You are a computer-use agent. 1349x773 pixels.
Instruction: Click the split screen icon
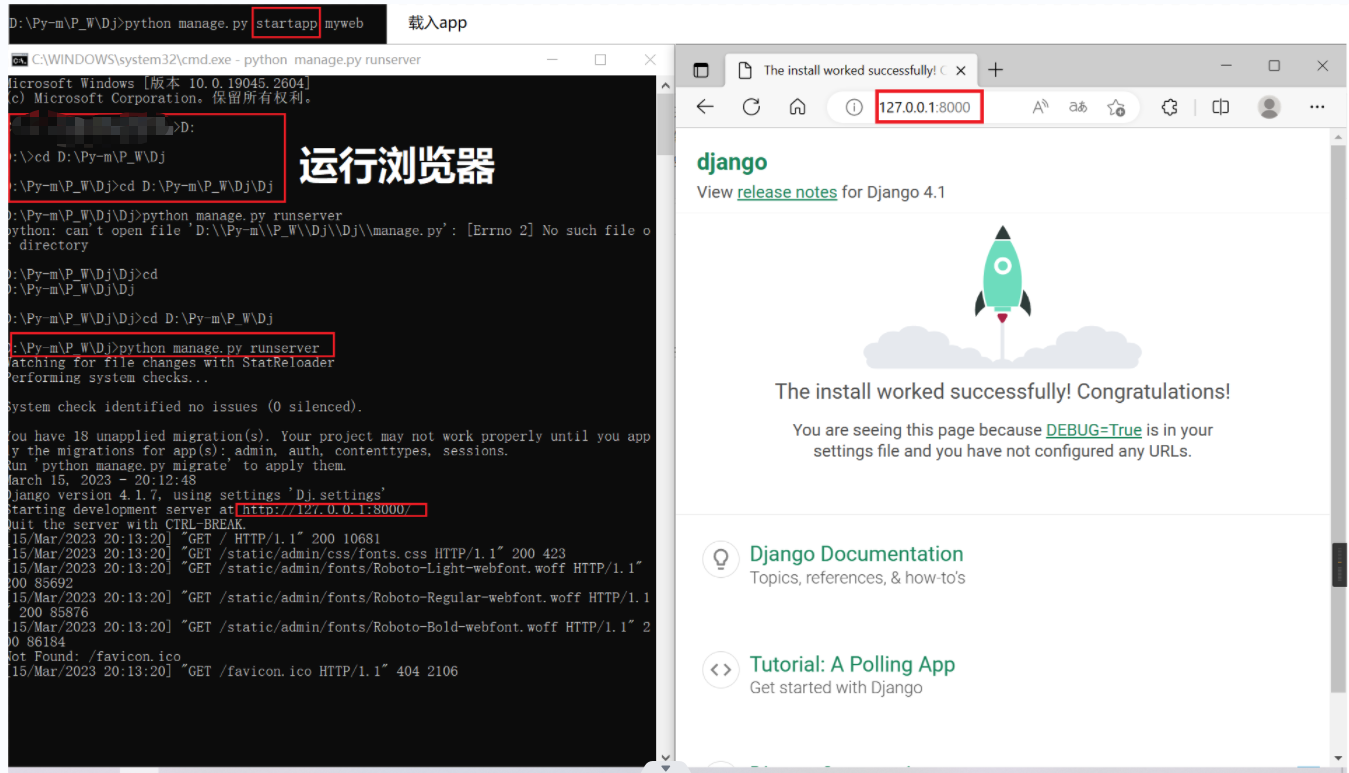point(1220,107)
